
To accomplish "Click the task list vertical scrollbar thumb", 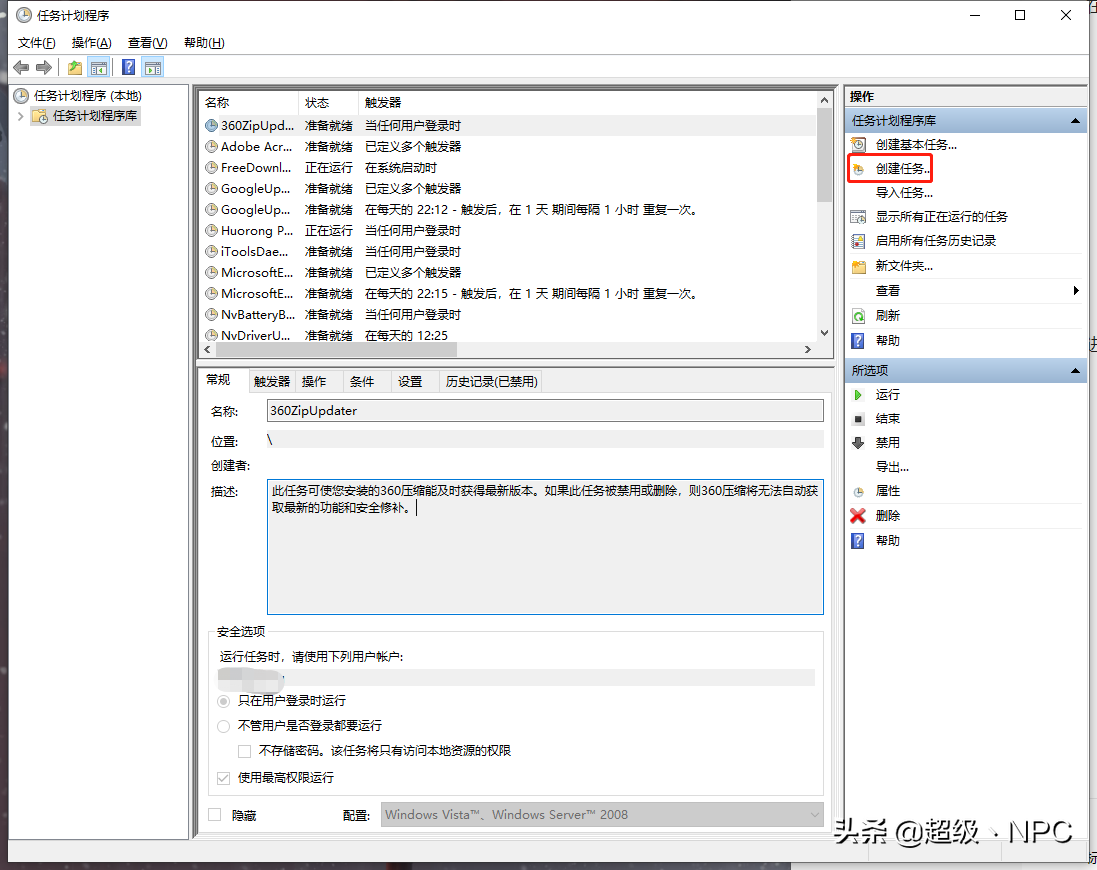I will click(x=824, y=155).
